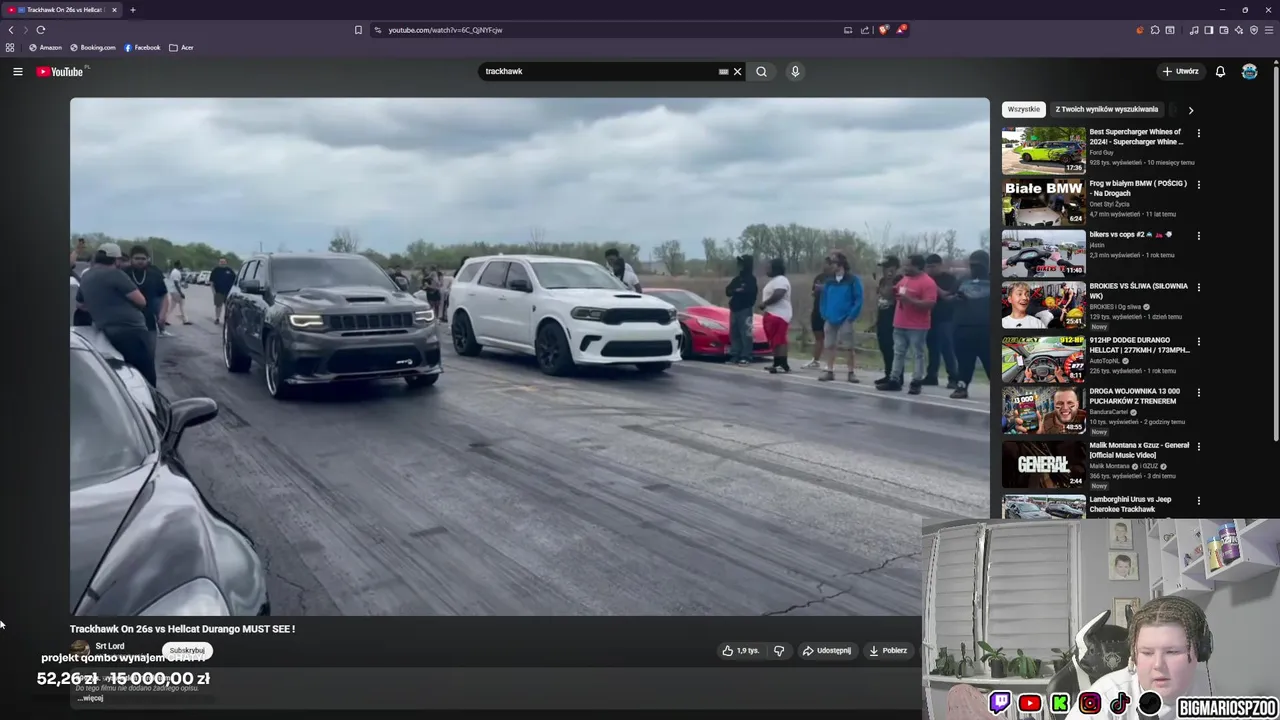
Task: Open the VPN shield icon in toolbar
Action: pos(1254,30)
